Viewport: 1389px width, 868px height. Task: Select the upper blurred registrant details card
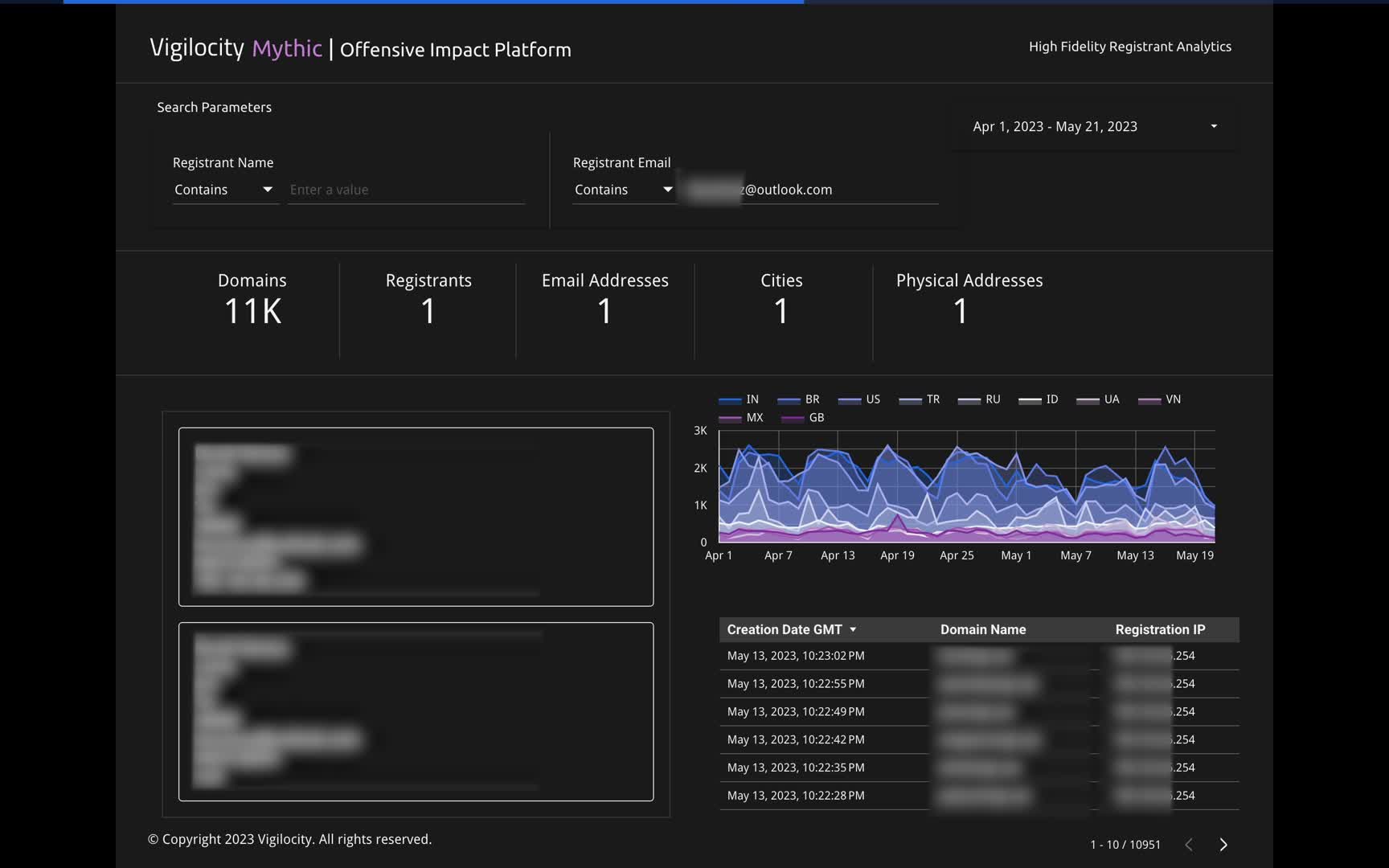(x=416, y=517)
